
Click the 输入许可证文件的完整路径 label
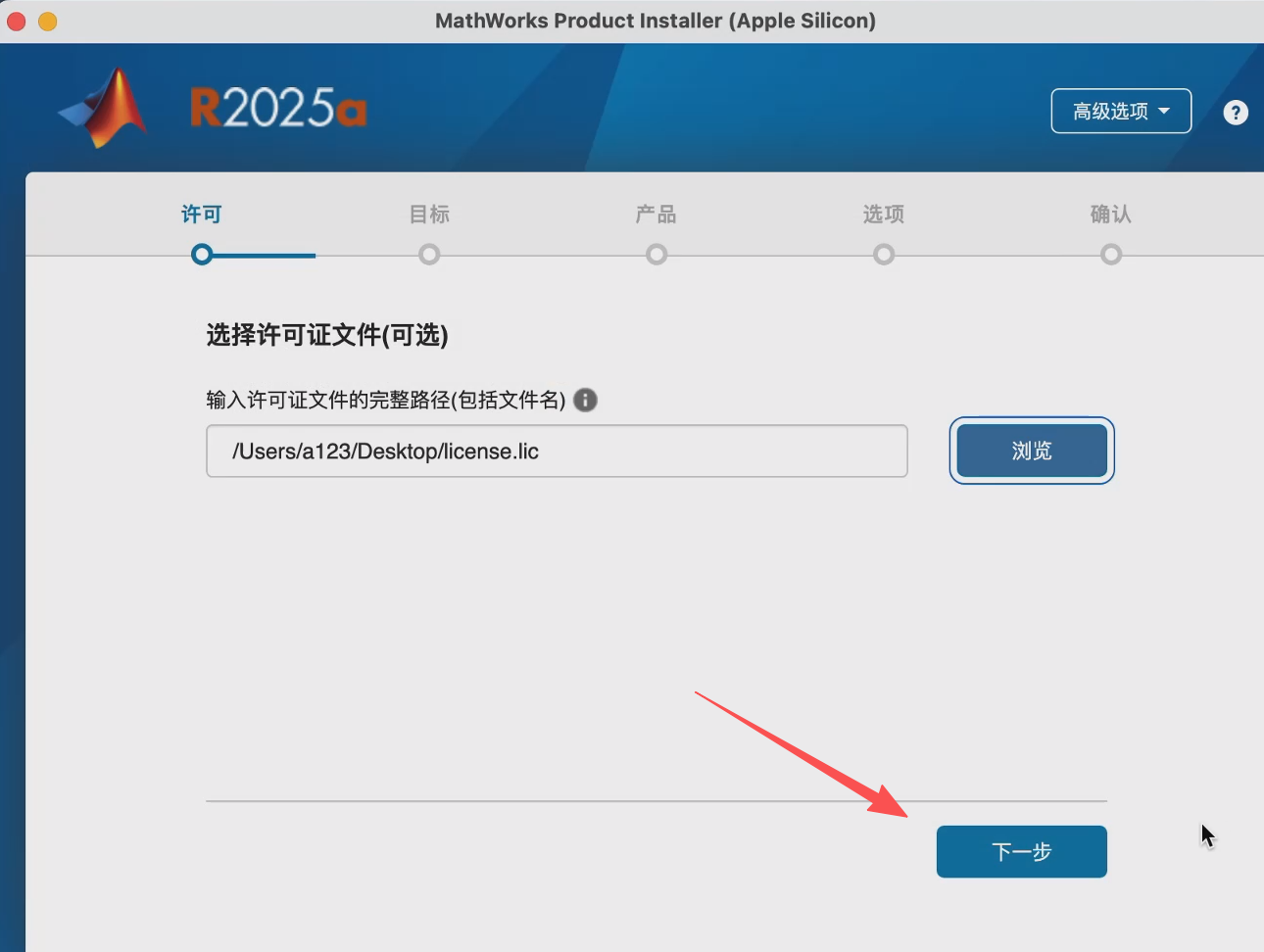point(386,400)
